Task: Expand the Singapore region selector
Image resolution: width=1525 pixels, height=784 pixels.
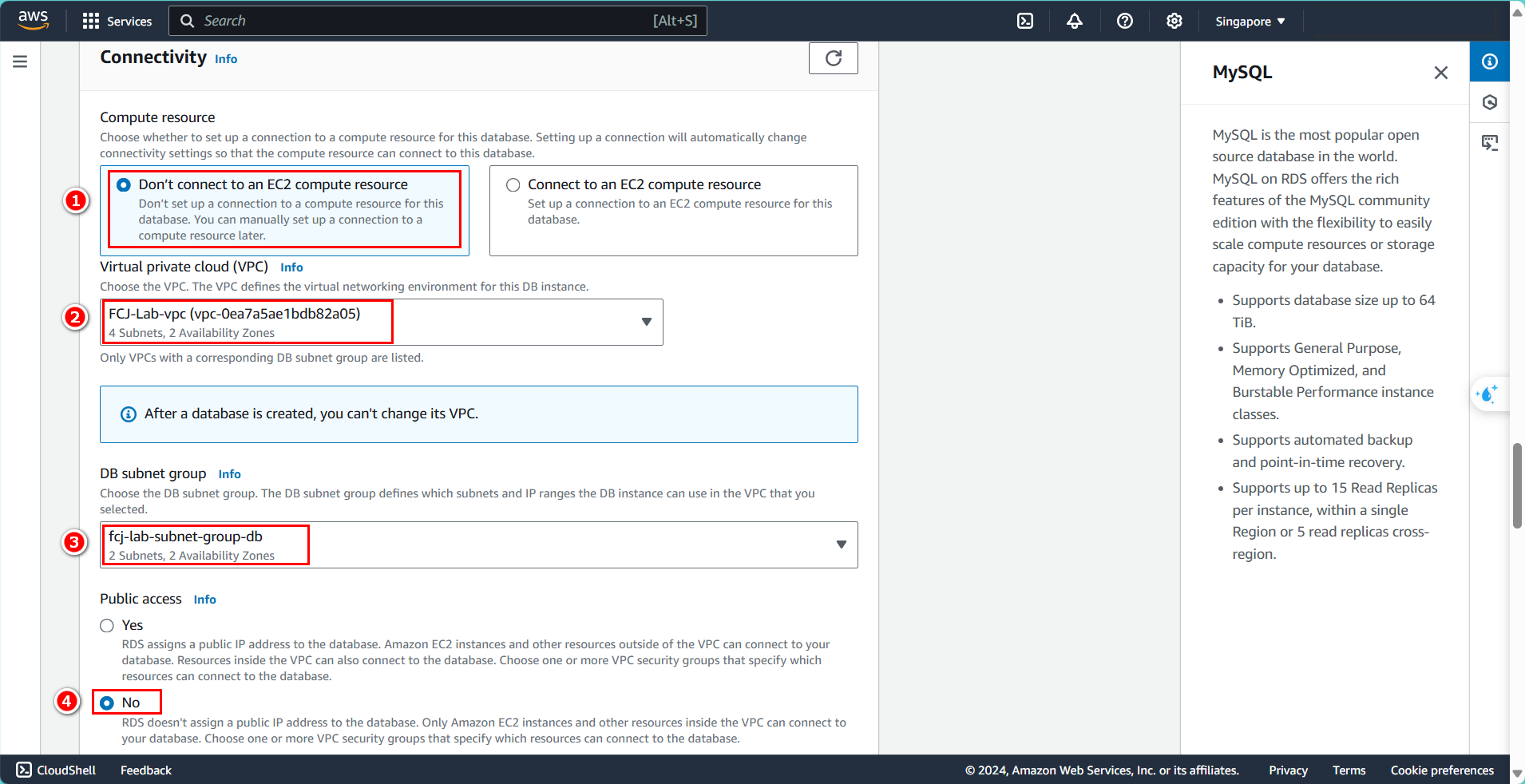Action: pos(1250,22)
